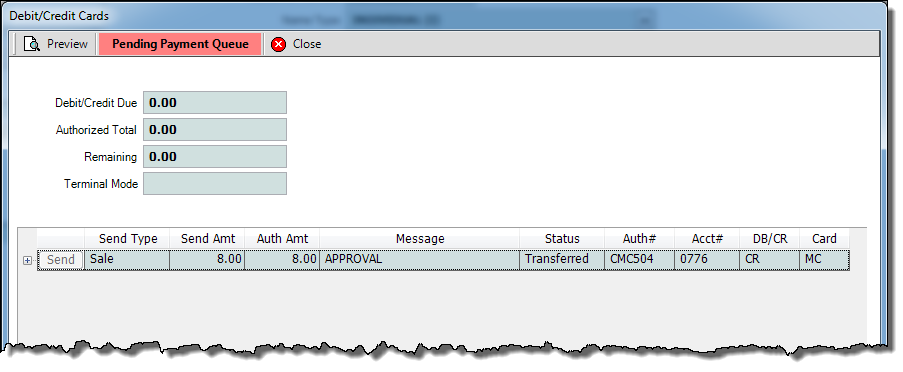This screenshot has width=903, height=372.
Task: Open the Pending Payment Queue
Action: pos(180,44)
